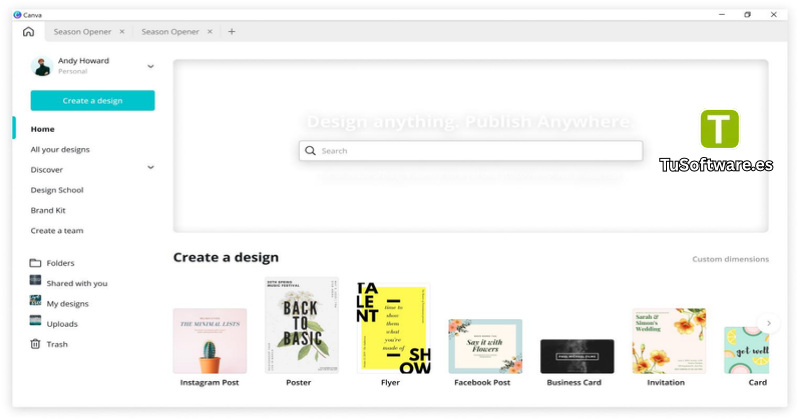Viewport: 800px width, 420px height.
Task: Select Home in the sidebar
Action: [x=42, y=129]
